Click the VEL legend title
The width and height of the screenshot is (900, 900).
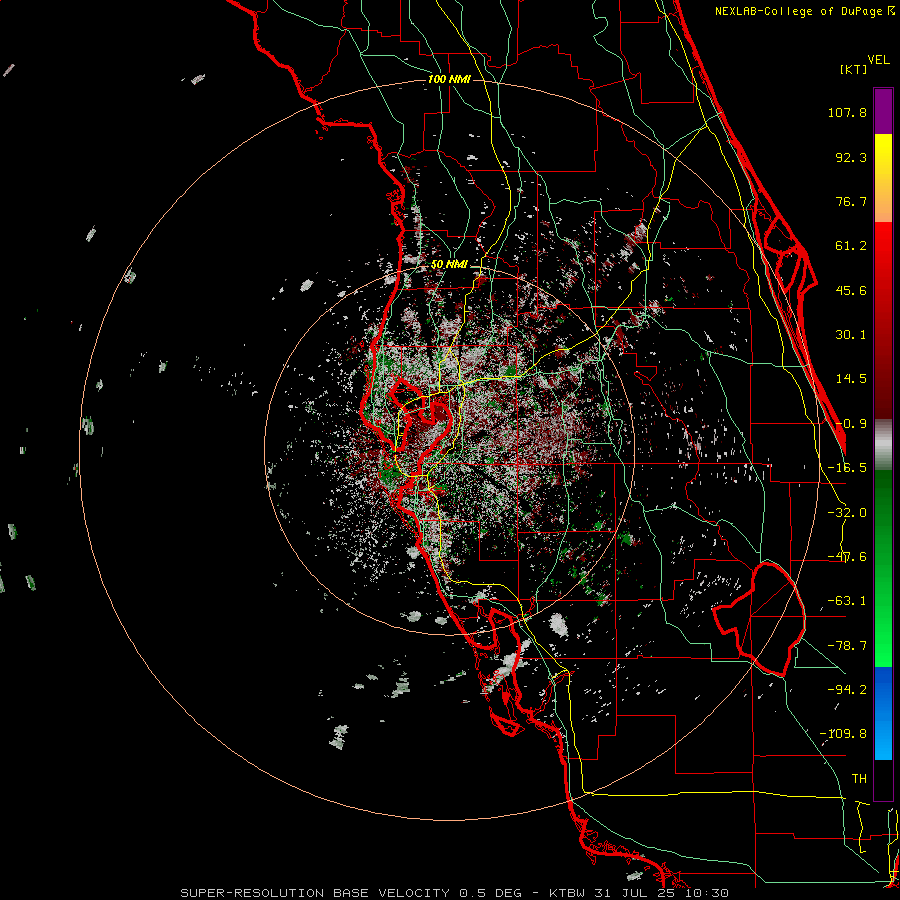coord(878,59)
